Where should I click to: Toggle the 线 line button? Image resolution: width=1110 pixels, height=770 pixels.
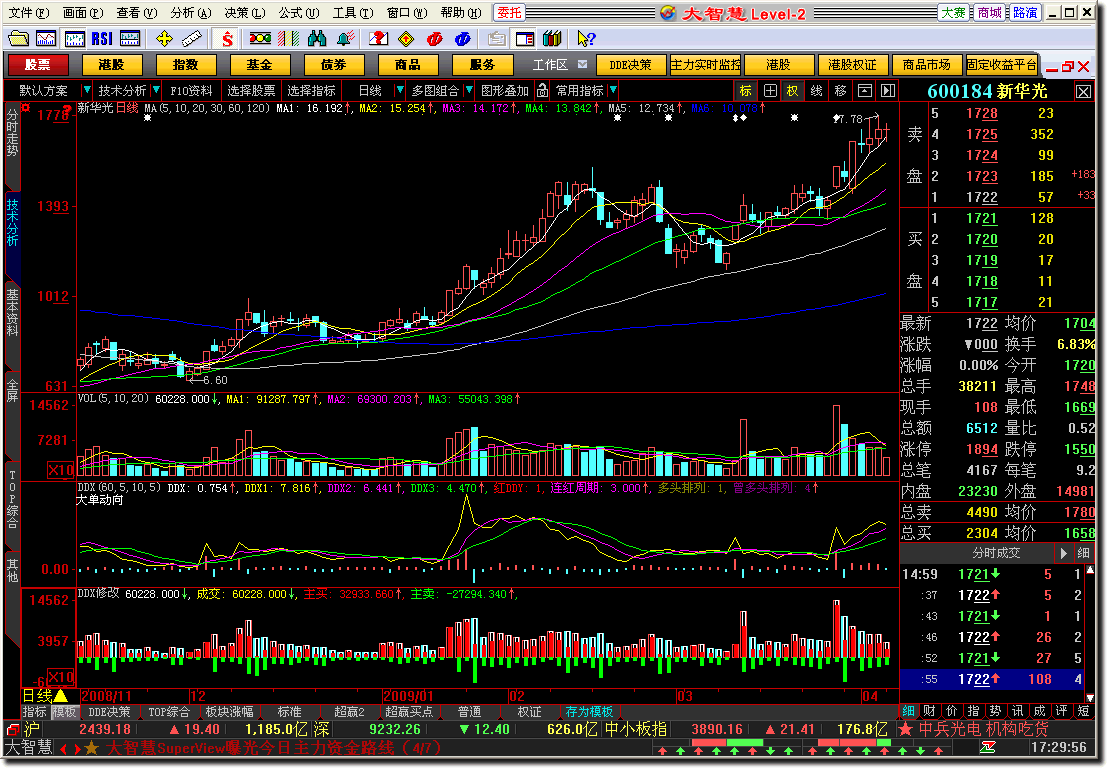point(817,91)
